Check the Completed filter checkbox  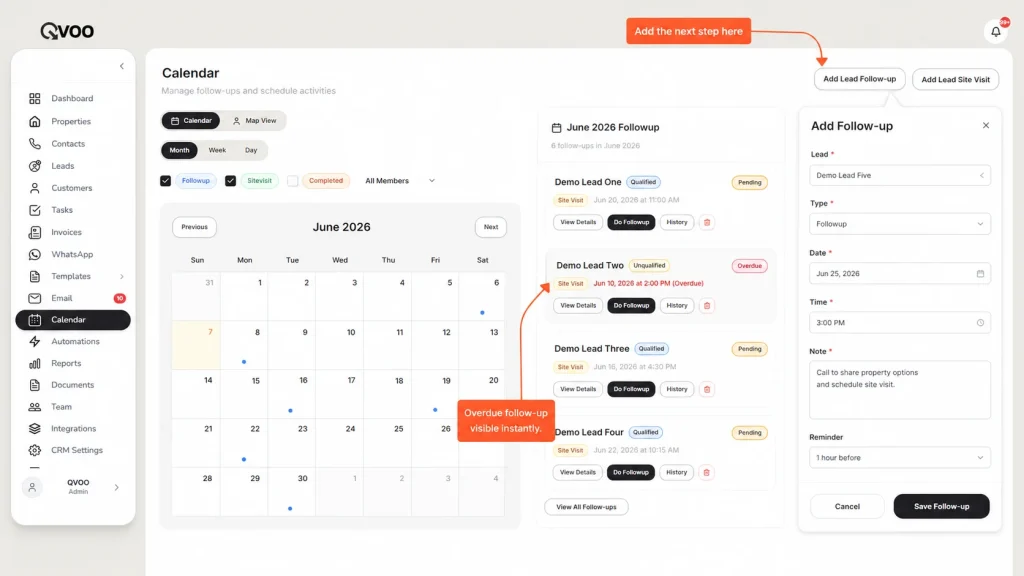293,181
